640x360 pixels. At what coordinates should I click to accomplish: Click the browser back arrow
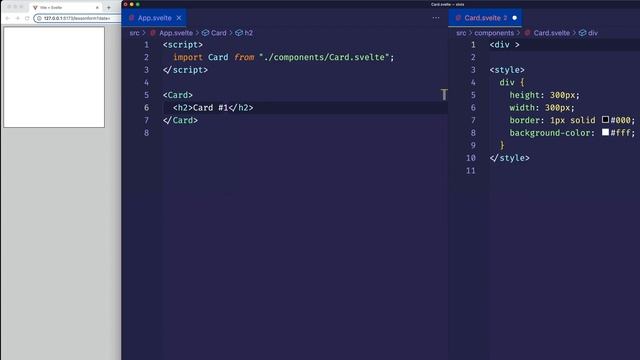[7, 18]
